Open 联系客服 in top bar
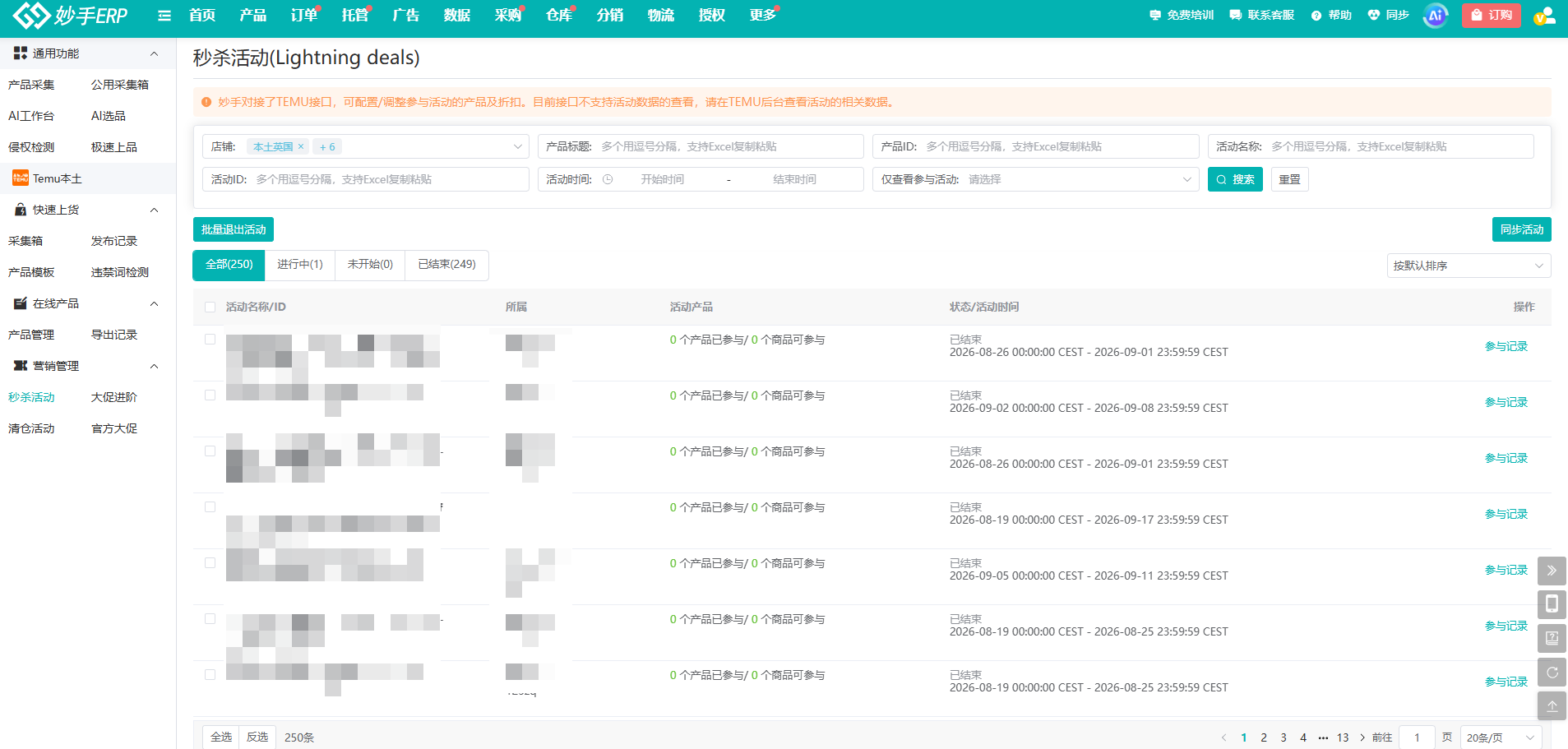 click(x=1262, y=16)
